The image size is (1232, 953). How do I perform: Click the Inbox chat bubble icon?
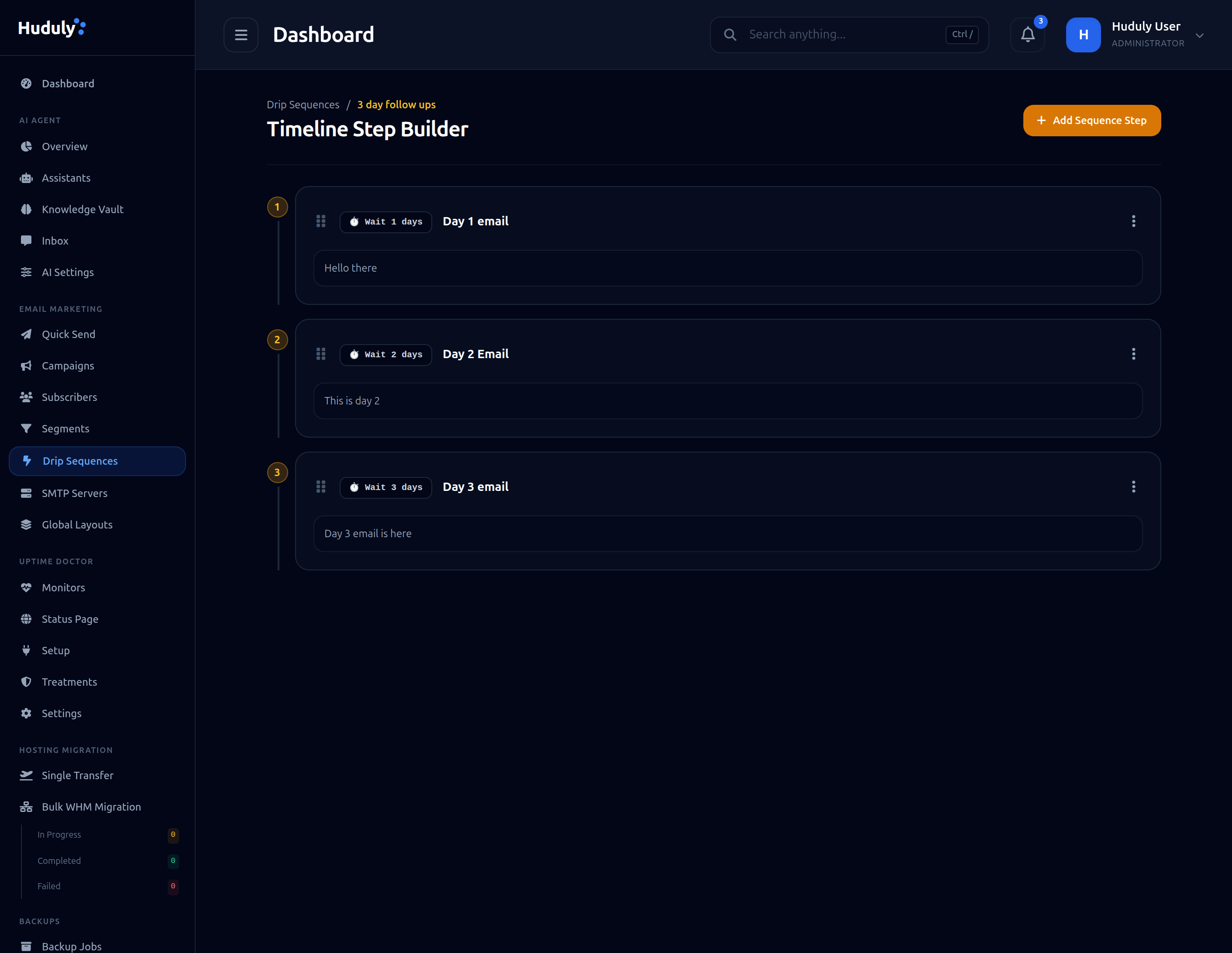26,241
